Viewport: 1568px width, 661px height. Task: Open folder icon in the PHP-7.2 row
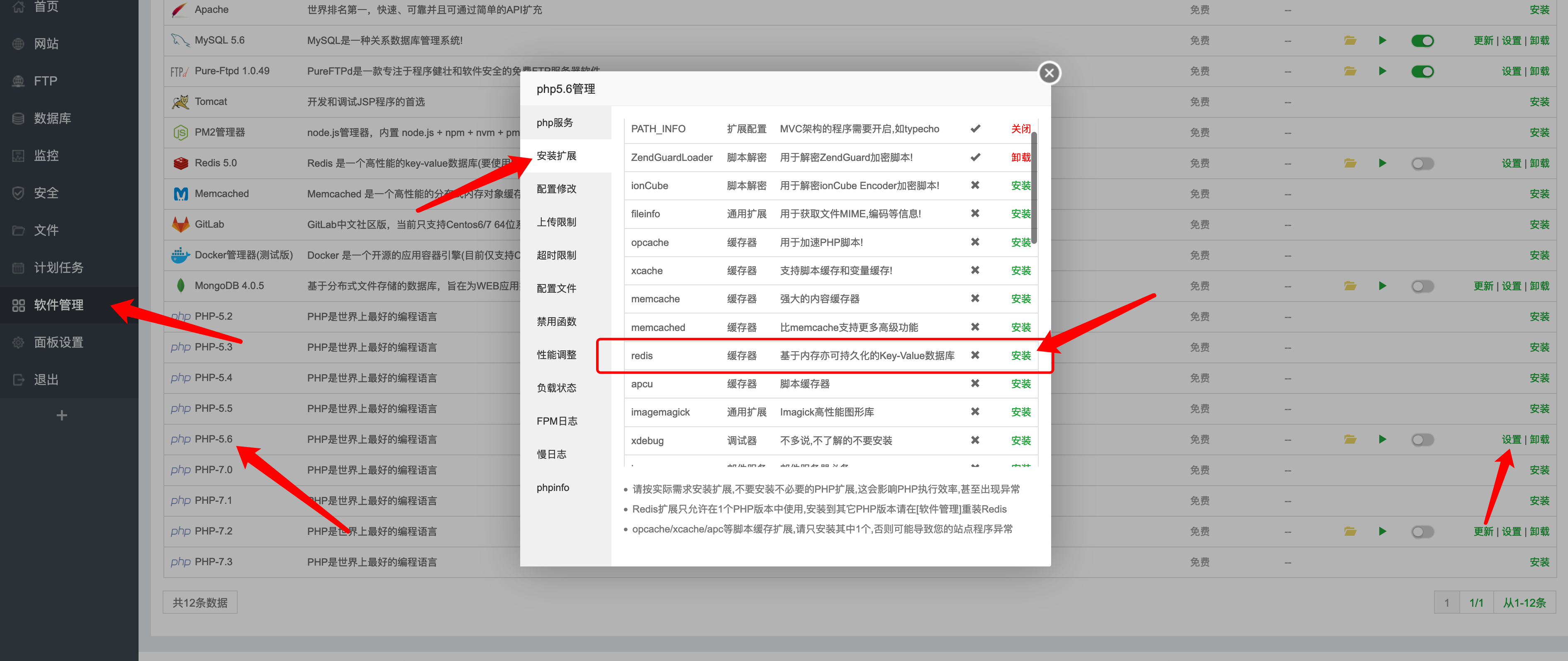coord(1349,531)
